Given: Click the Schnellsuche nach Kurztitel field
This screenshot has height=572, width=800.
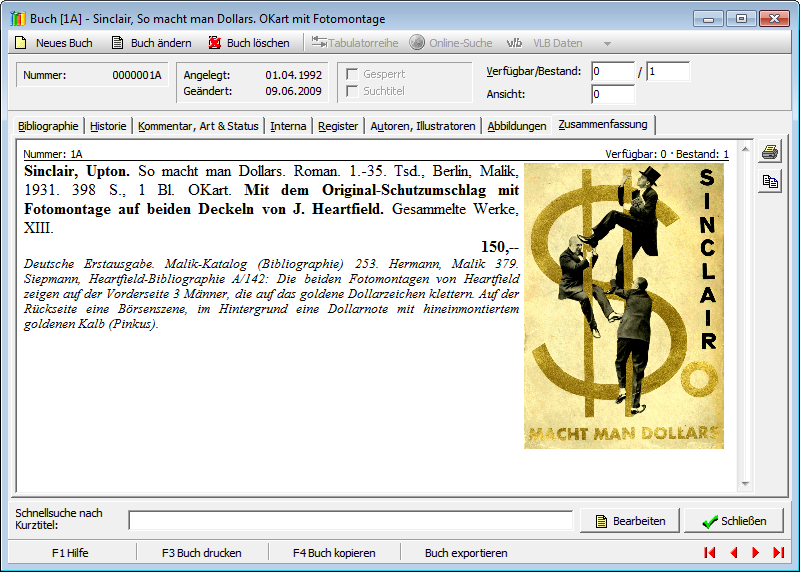Looking at the screenshot, I should 350,521.
